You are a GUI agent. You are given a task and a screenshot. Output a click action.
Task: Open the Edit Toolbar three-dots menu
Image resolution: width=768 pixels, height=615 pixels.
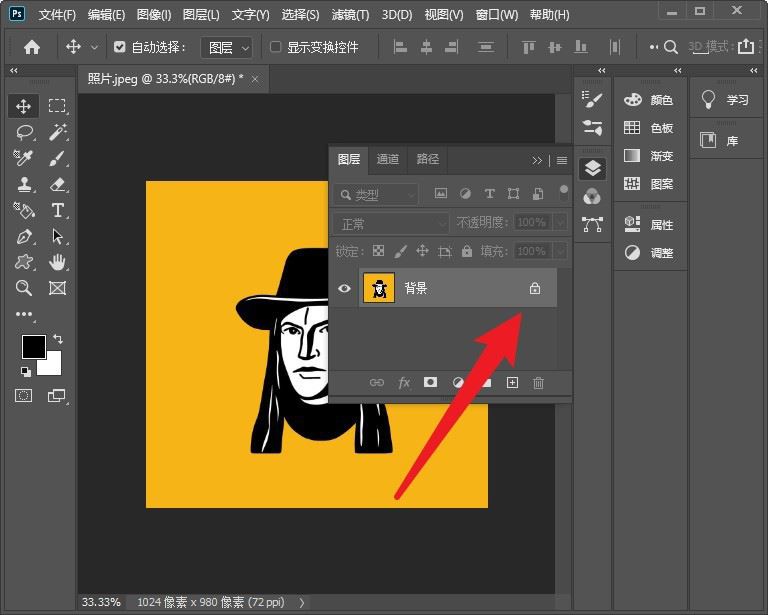click(x=24, y=314)
